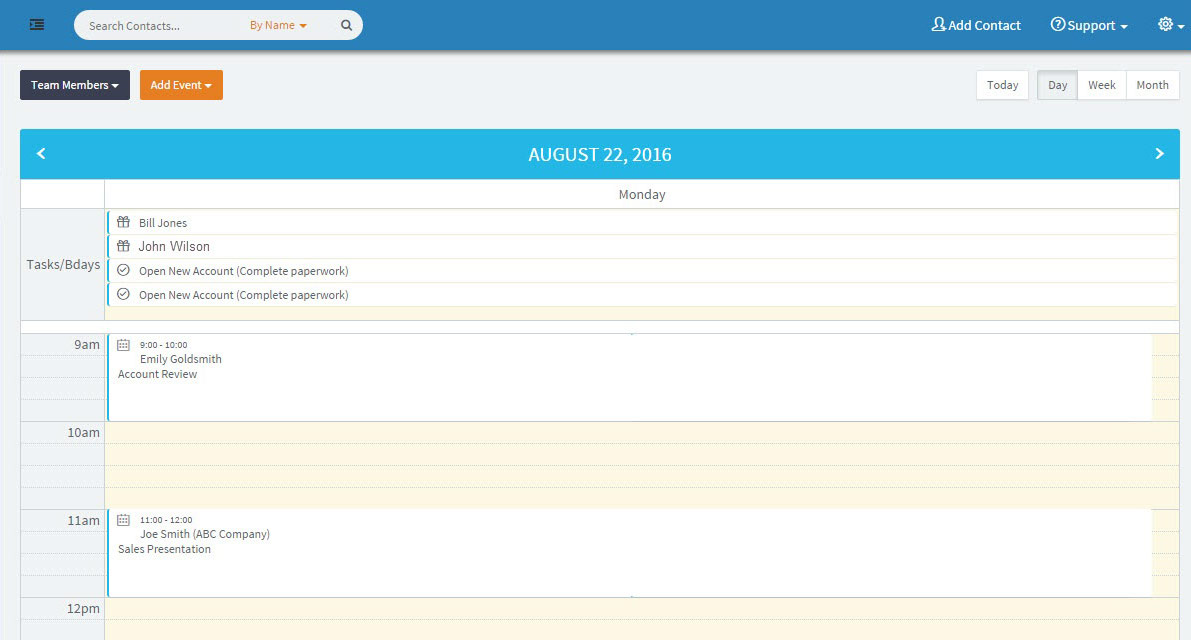
Task: Click Add Contact link
Action: [x=976, y=25]
